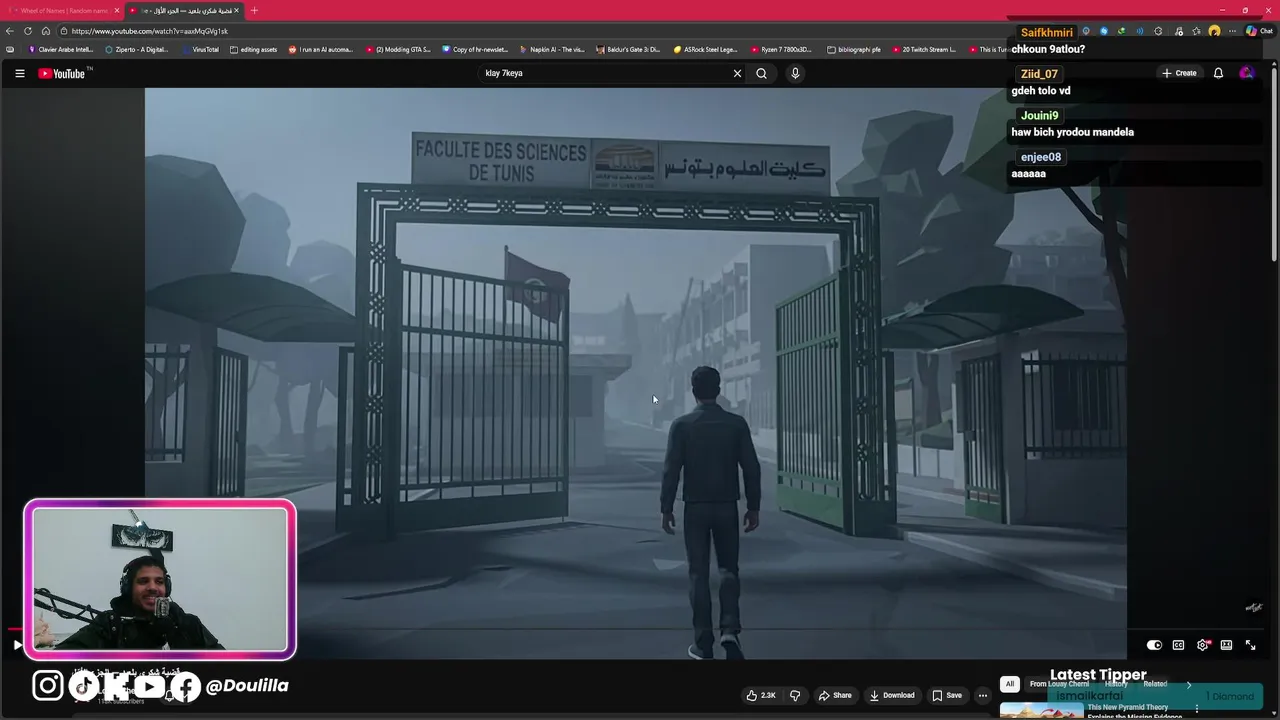Dislike the video
The image size is (1280, 720).
point(795,695)
